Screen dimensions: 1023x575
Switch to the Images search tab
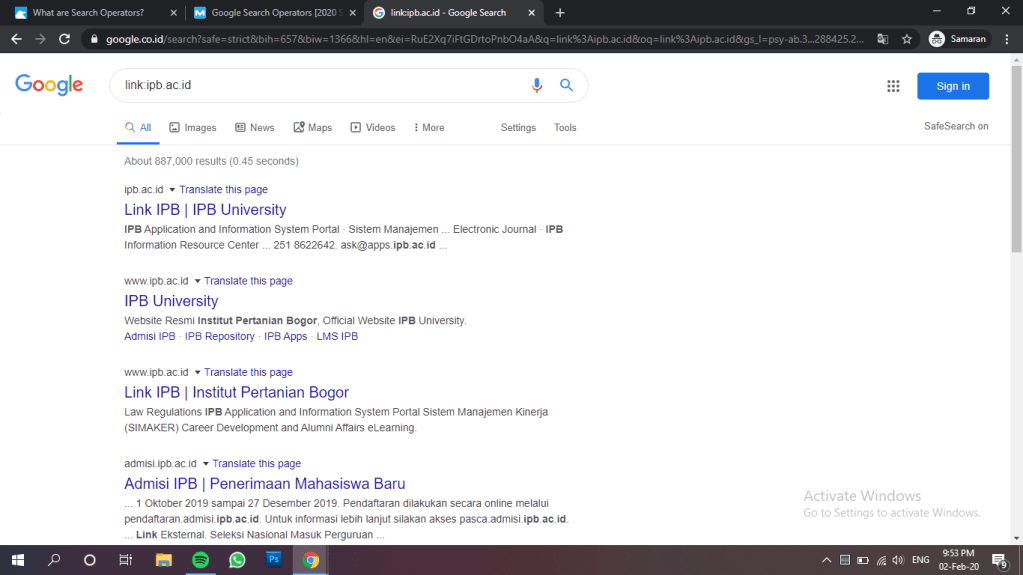[x=193, y=128]
